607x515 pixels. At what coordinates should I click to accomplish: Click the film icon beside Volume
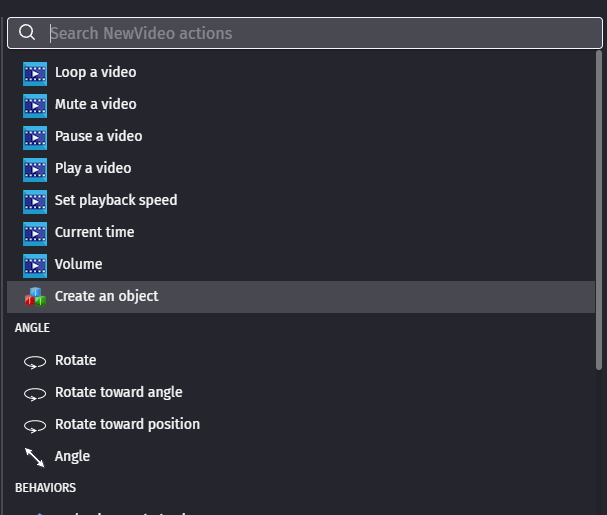(x=35, y=264)
